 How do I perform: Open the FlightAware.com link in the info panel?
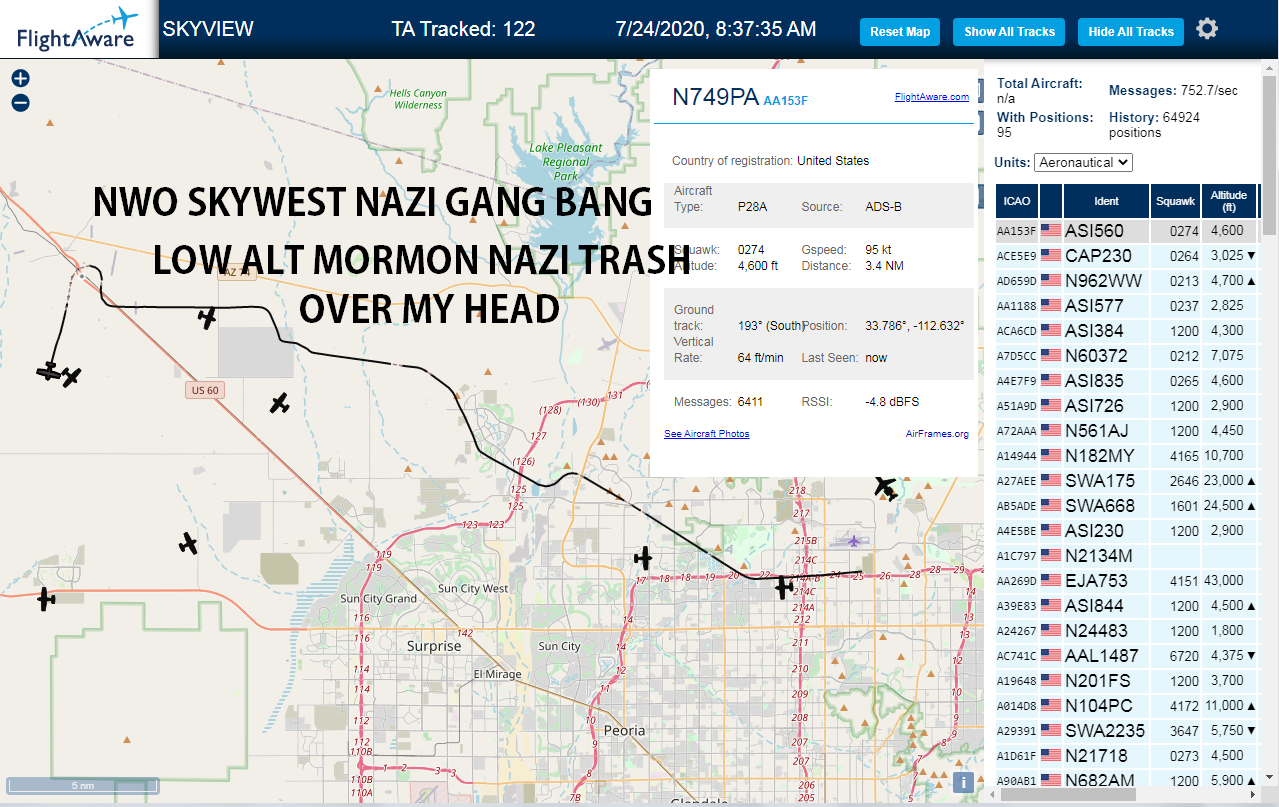[x=932, y=97]
